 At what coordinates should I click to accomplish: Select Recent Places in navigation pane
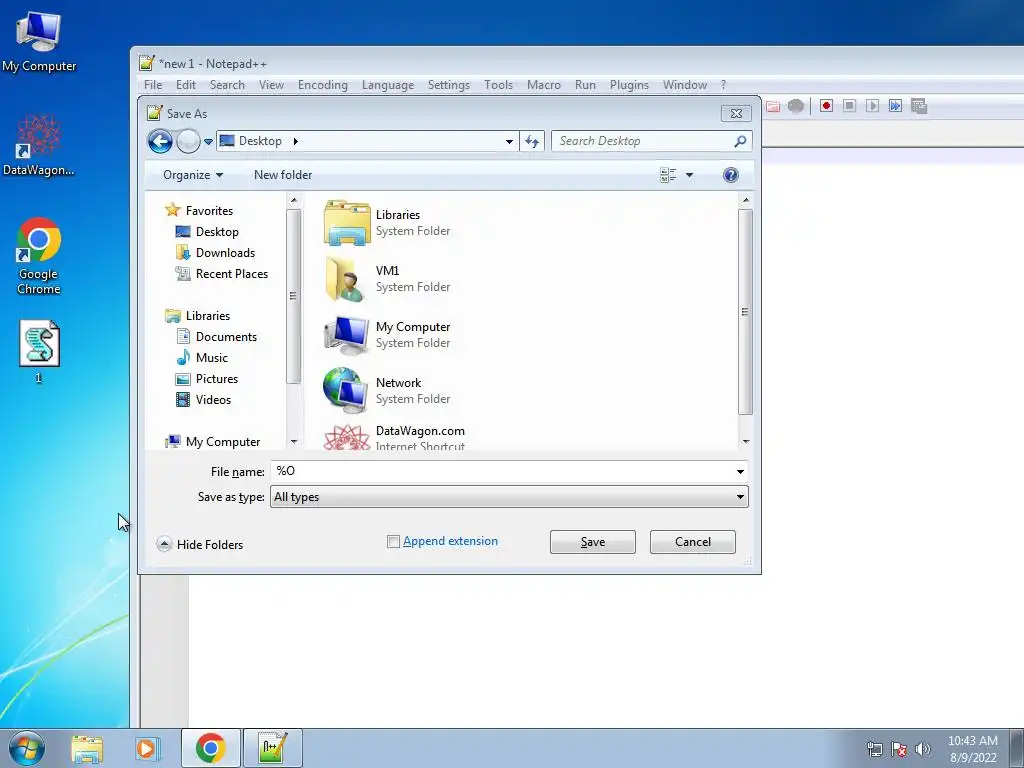(x=222, y=274)
